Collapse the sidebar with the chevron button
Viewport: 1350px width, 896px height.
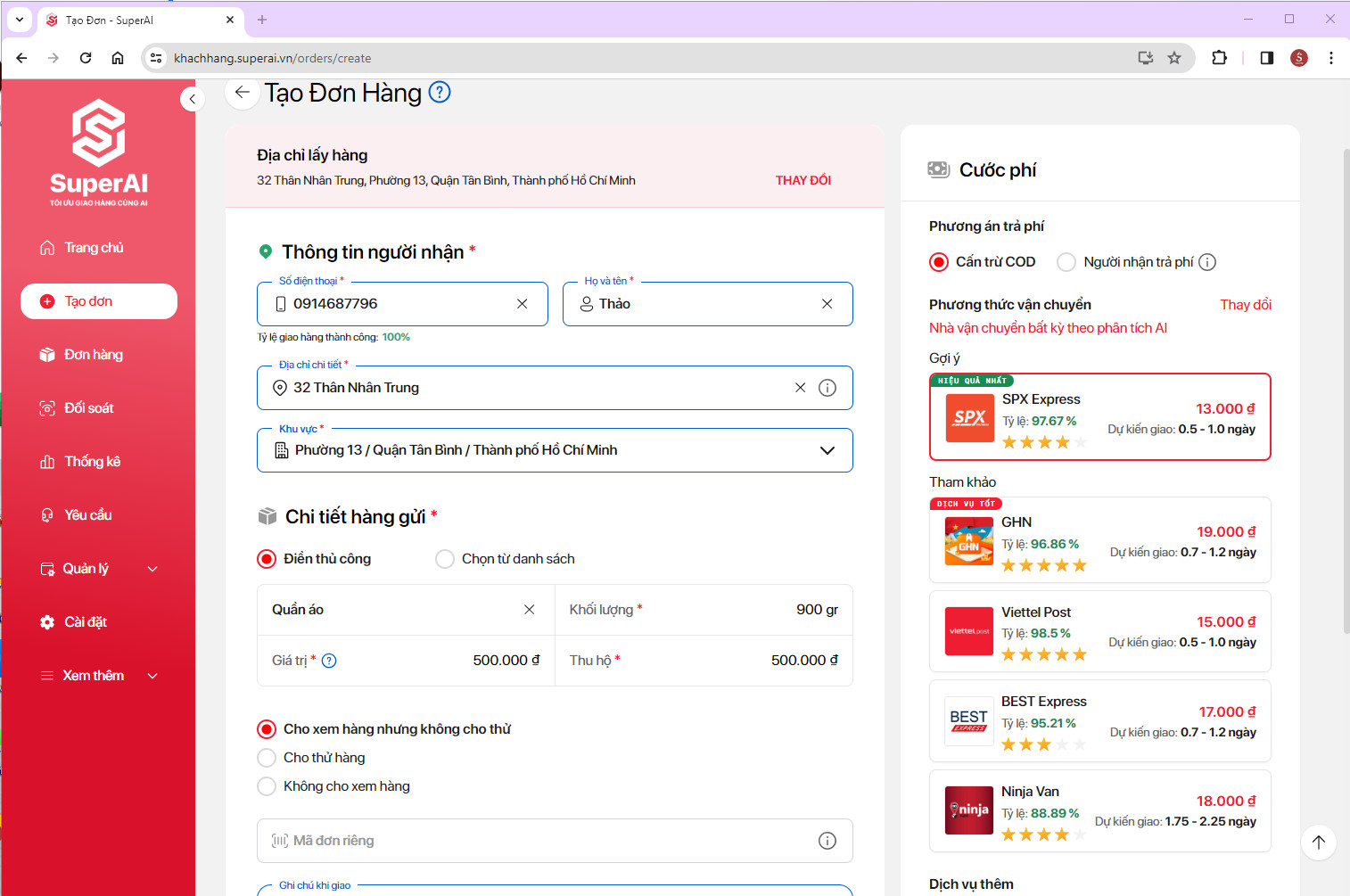[x=193, y=99]
